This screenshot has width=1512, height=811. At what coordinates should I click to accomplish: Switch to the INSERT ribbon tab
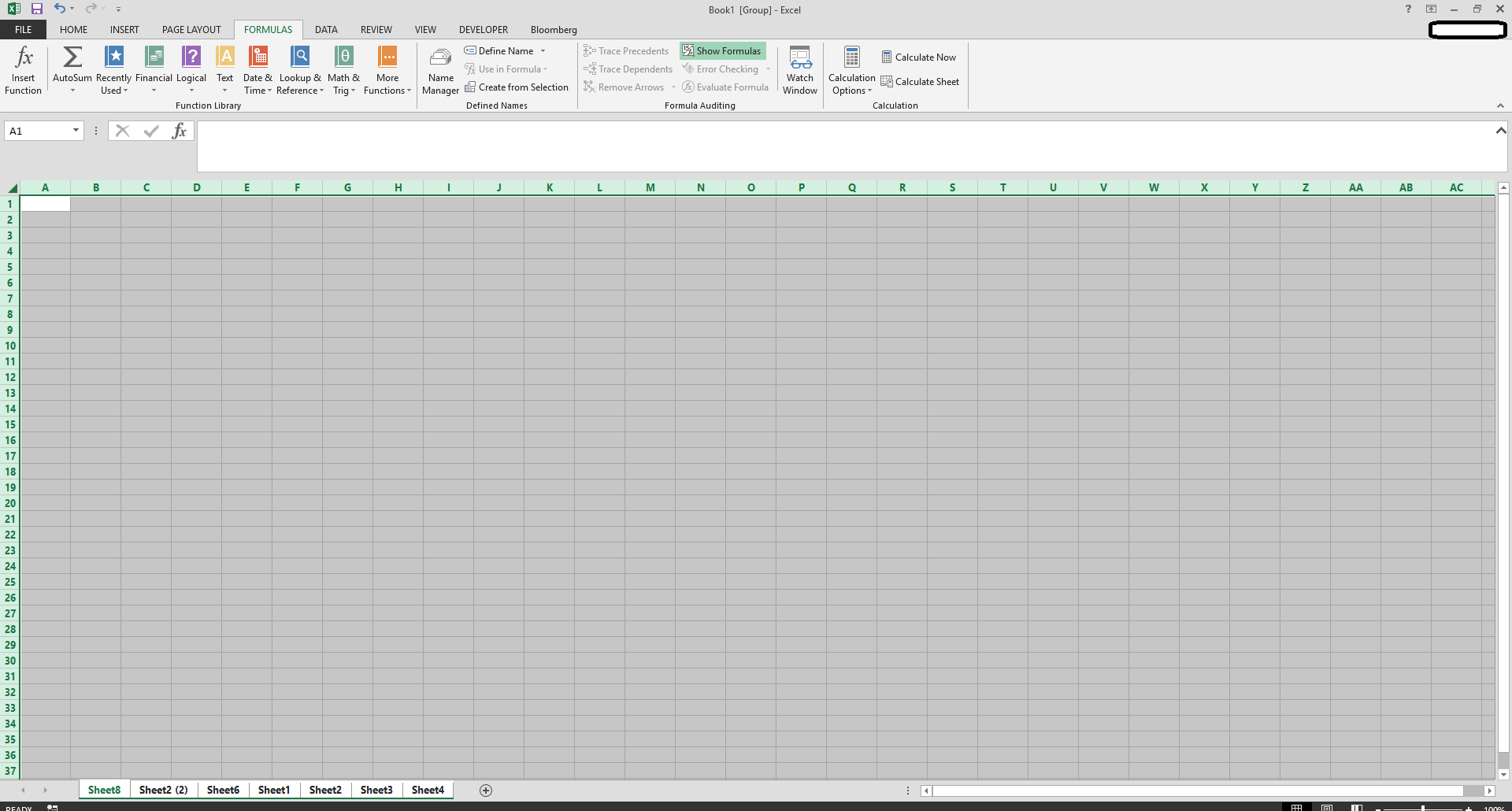tap(124, 30)
